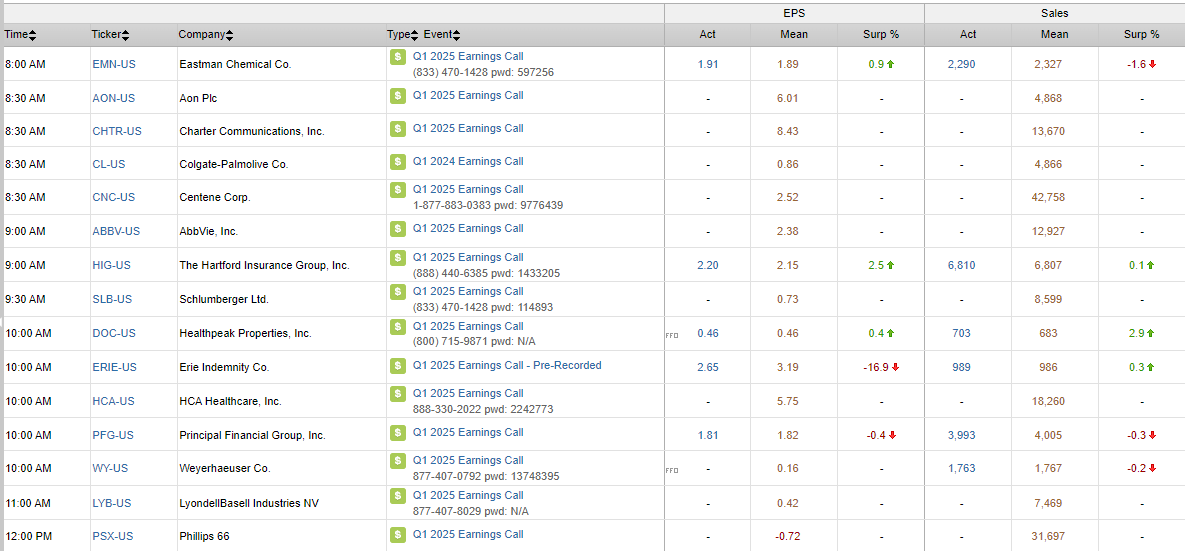The height and width of the screenshot is (551, 1185).
Task: Click the green earnings icon for Aon Plc
Action: tap(398, 96)
